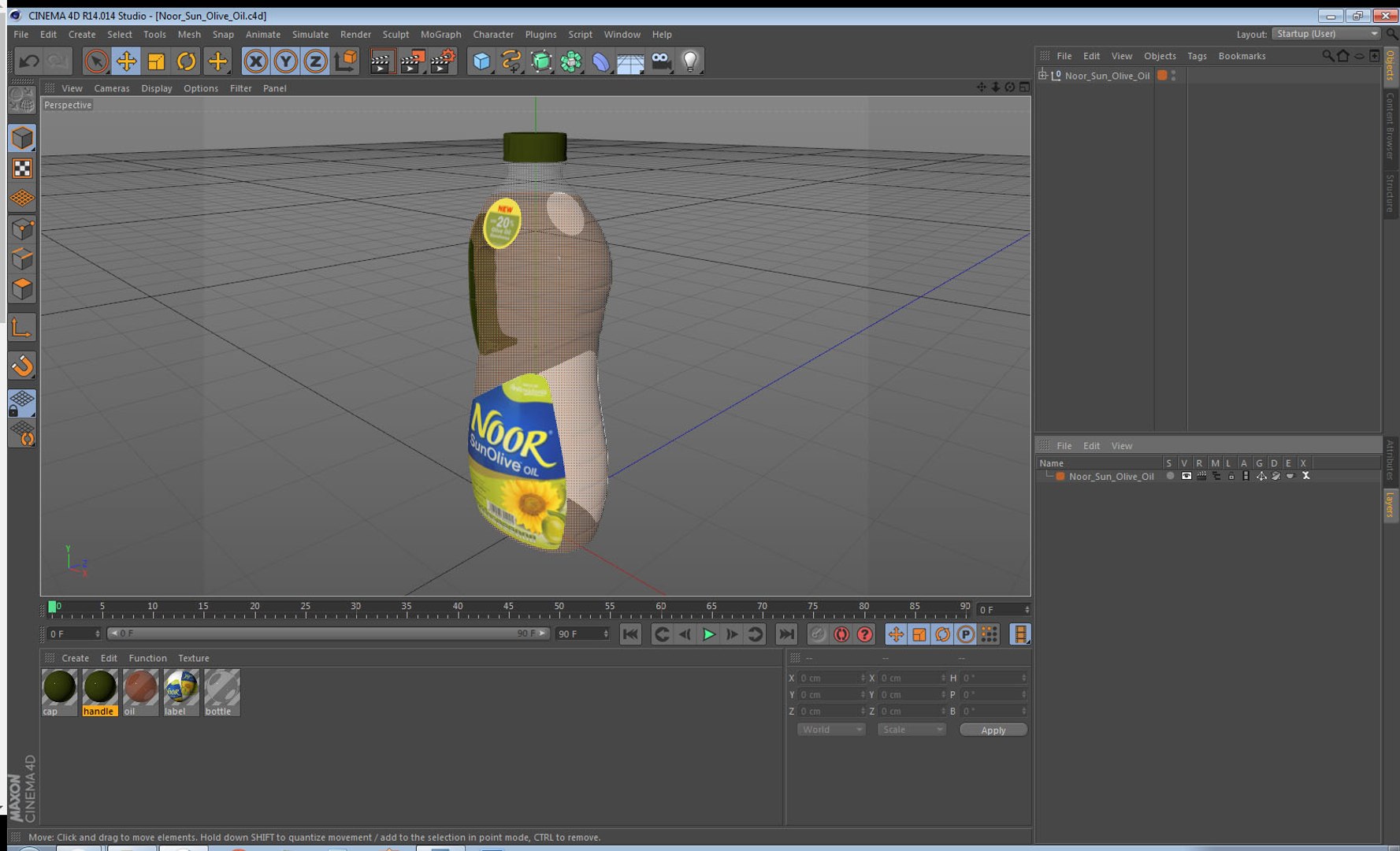The height and width of the screenshot is (851, 1400).
Task: Play the animation forward
Action: (708, 634)
